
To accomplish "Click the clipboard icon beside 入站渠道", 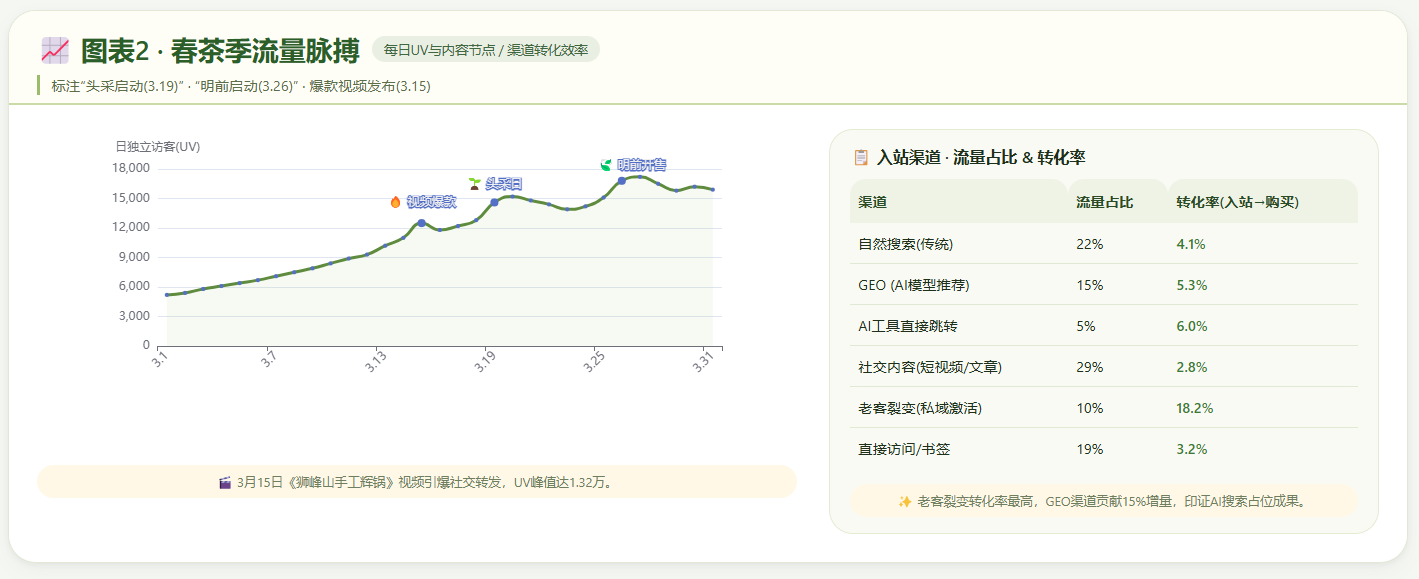I will [861, 157].
